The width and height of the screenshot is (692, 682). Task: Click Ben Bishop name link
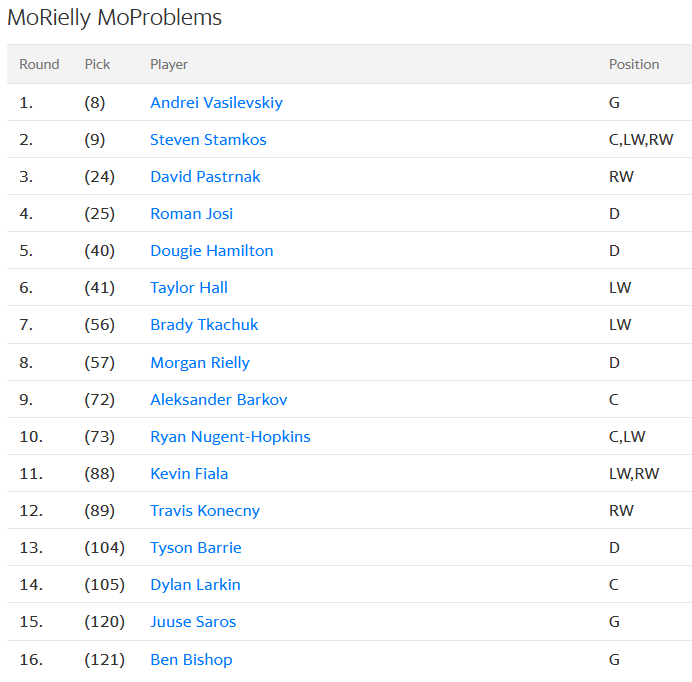point(191,660)
